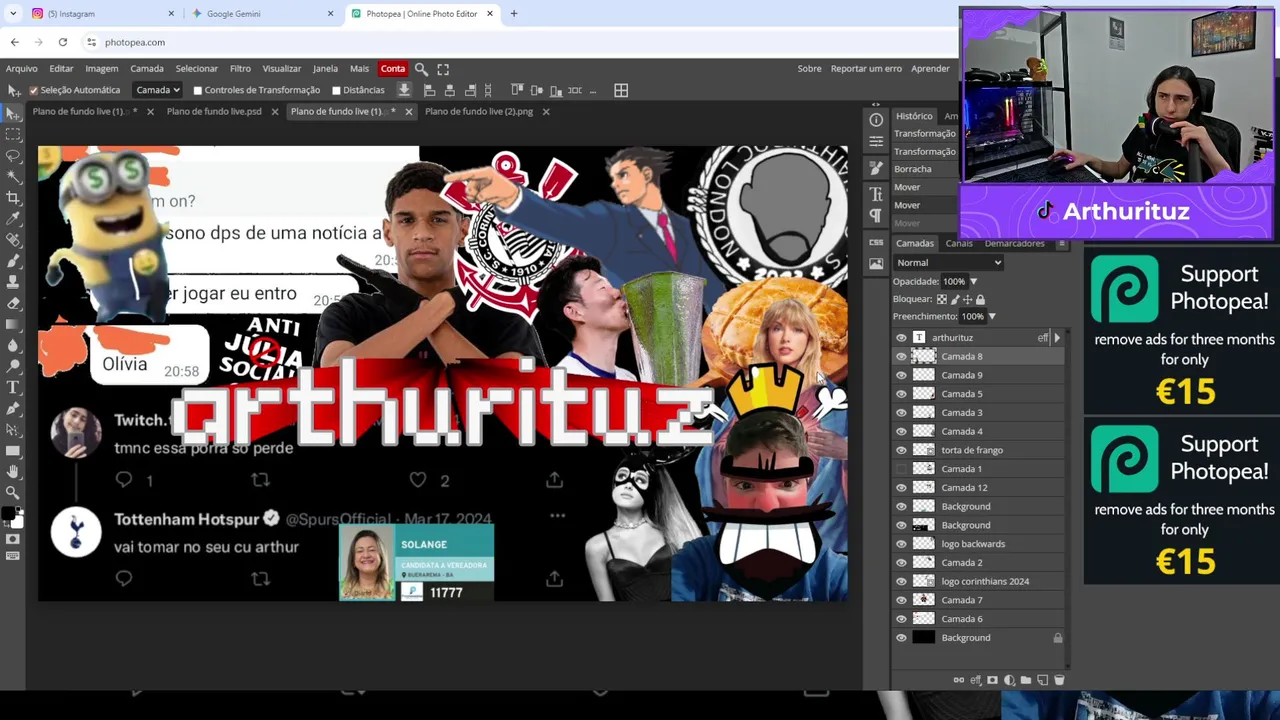Select the Eraser tool

(13, 302)
